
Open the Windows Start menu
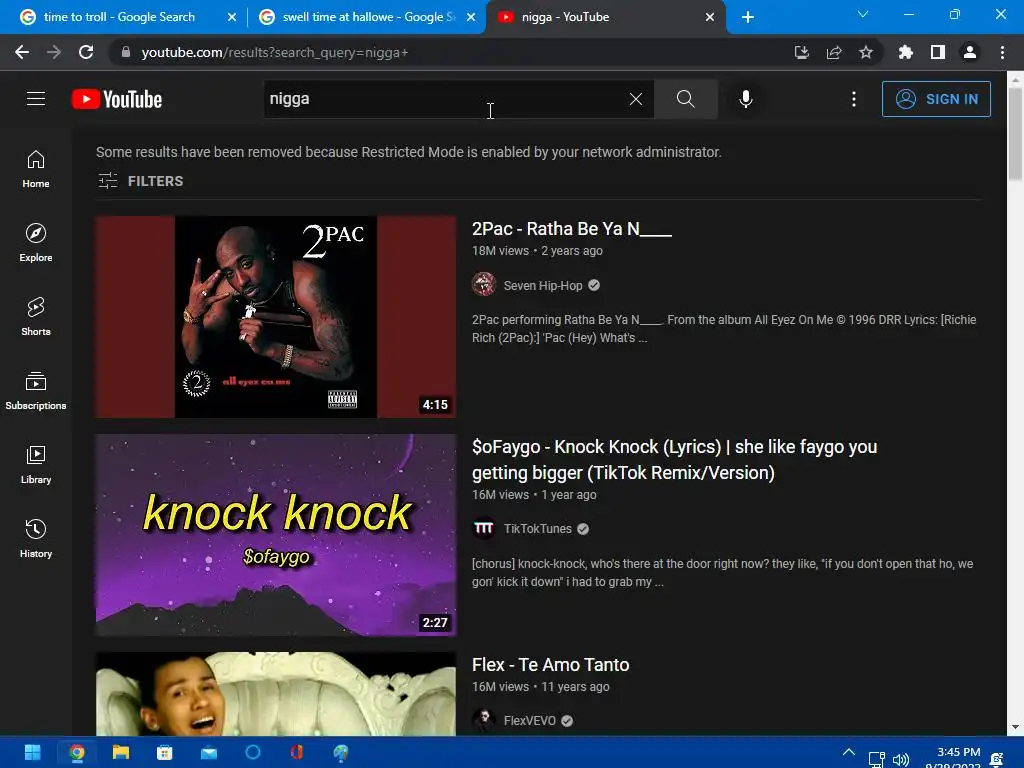coord(33,753)
